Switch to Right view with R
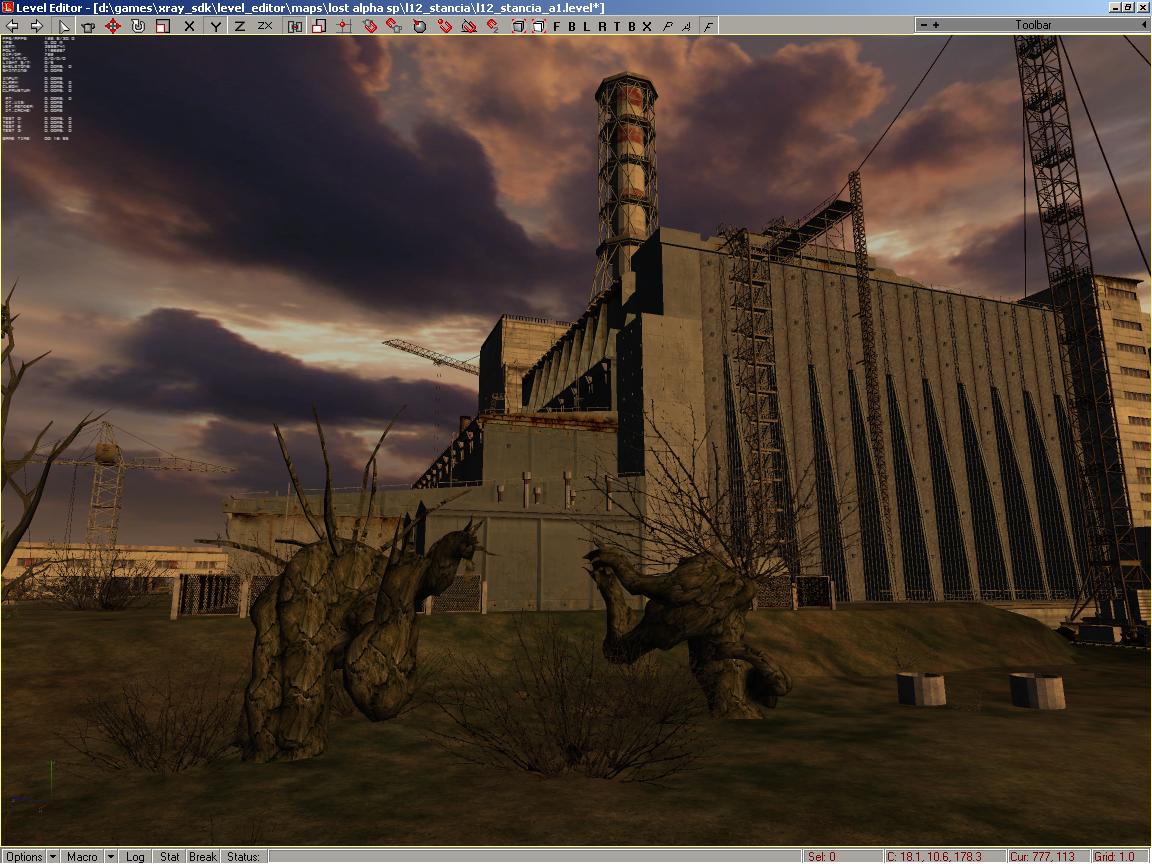This screenshot has width=1152, height=864. (x=602, y=26)
